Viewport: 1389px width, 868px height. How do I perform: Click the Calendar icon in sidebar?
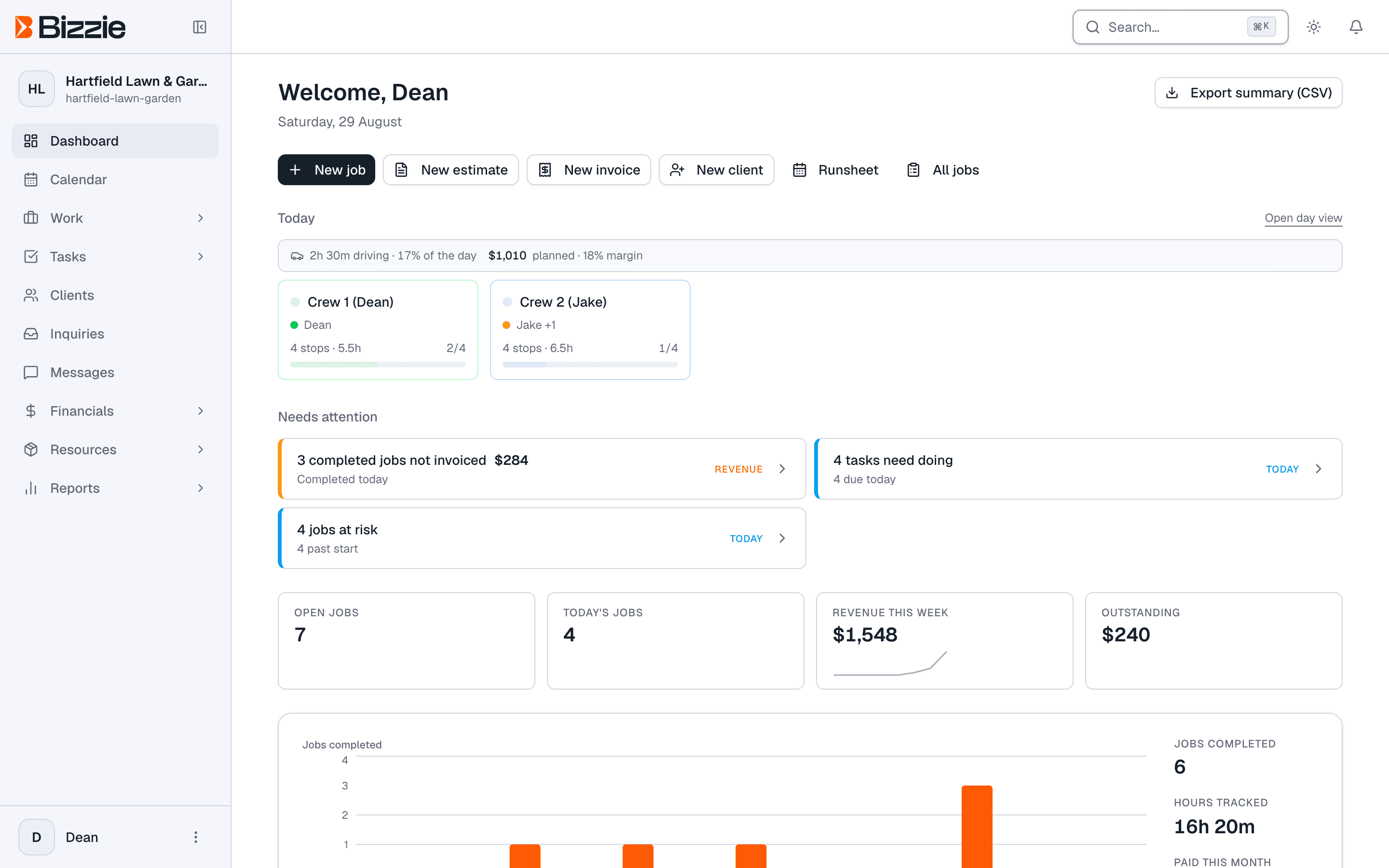[31, 179]
